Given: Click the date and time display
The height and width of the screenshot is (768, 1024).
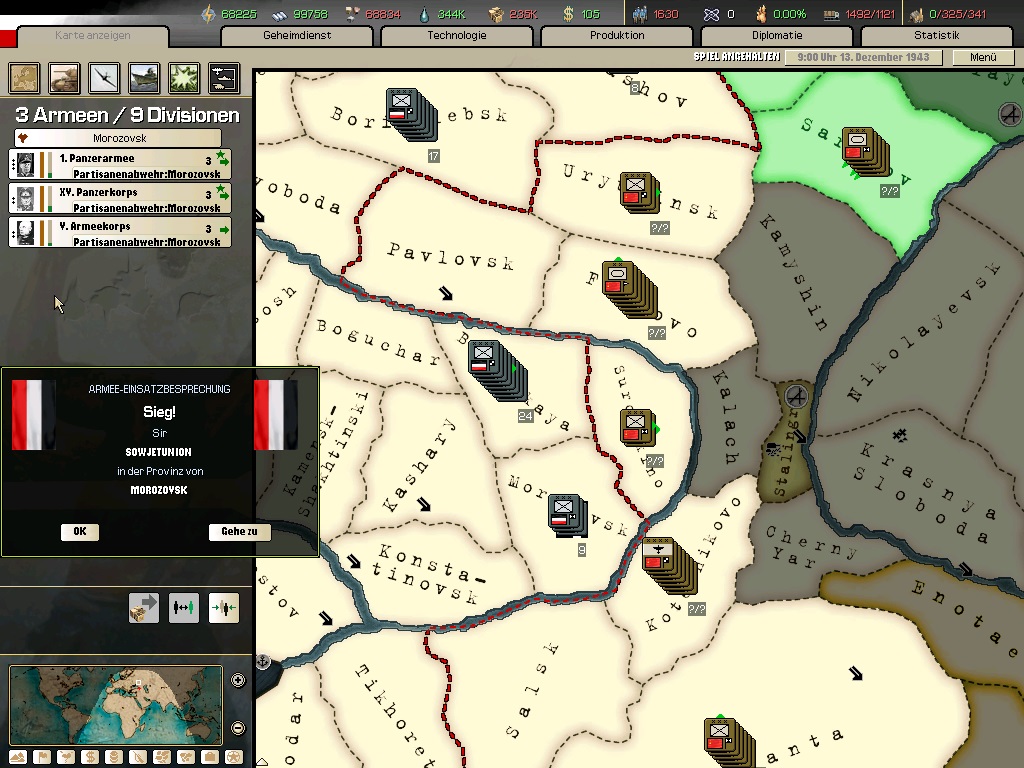Looking at the screenshot, I should (863, 57).
